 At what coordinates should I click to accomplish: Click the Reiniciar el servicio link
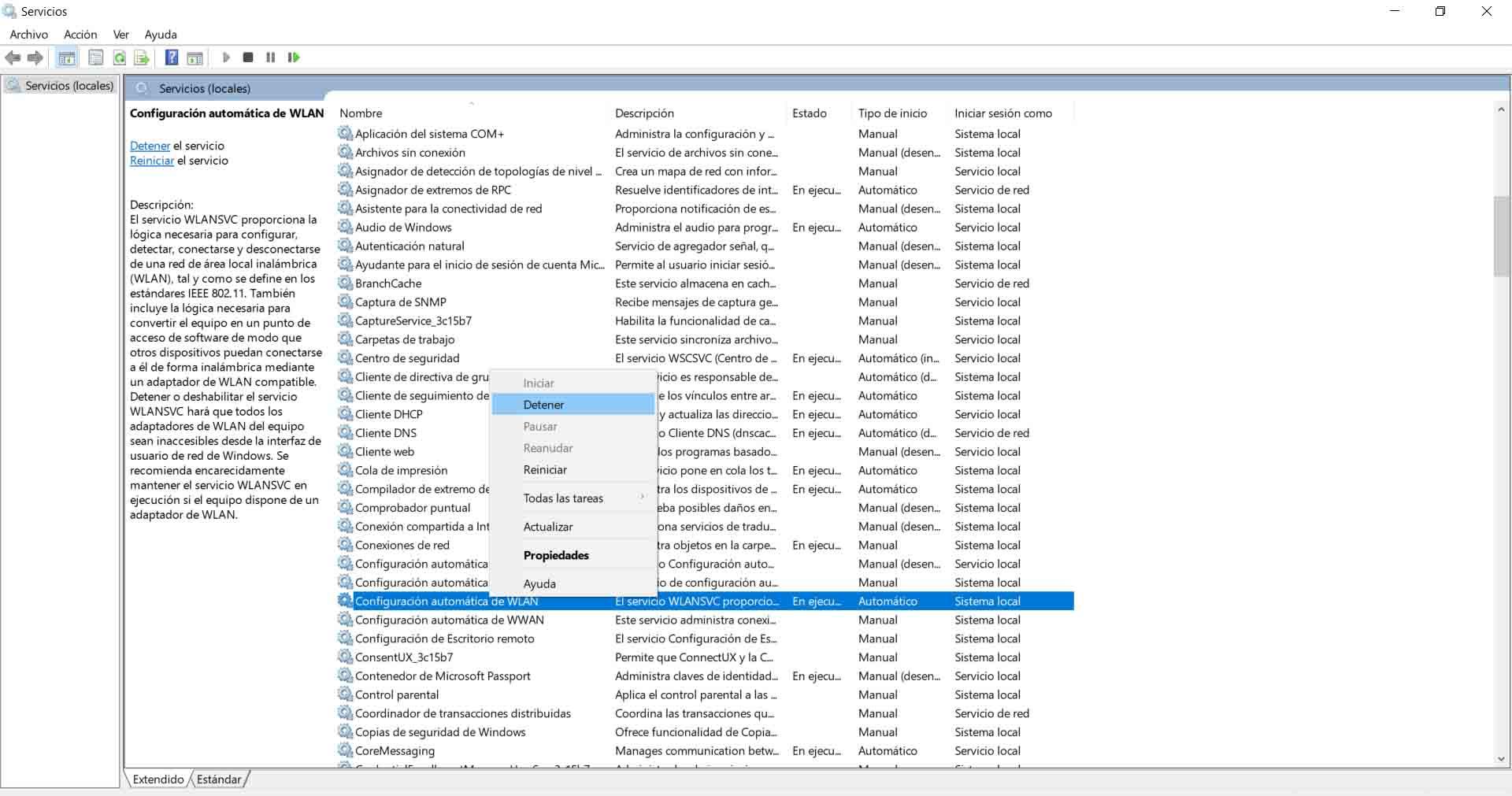click(x=152, y=161)
